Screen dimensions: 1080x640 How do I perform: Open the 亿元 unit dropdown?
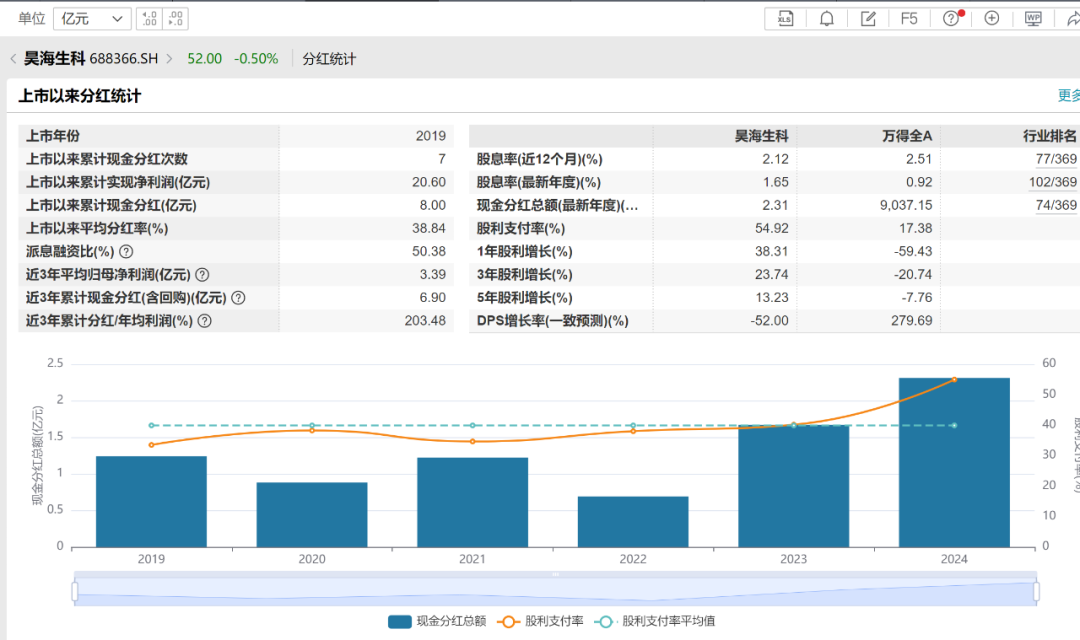click(x=92, y=18)
